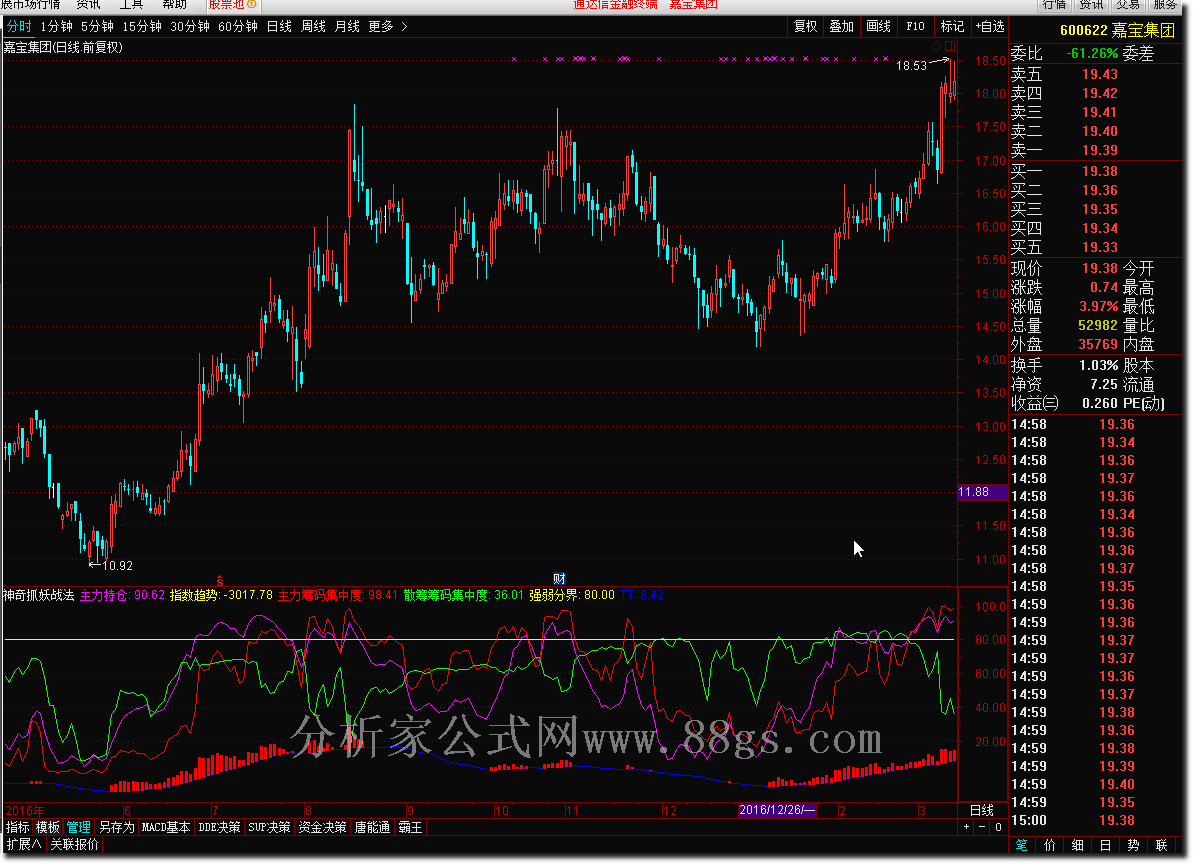Switch to the 周线 weekly chart tab
1194x864 pixels.
(314, 27)
